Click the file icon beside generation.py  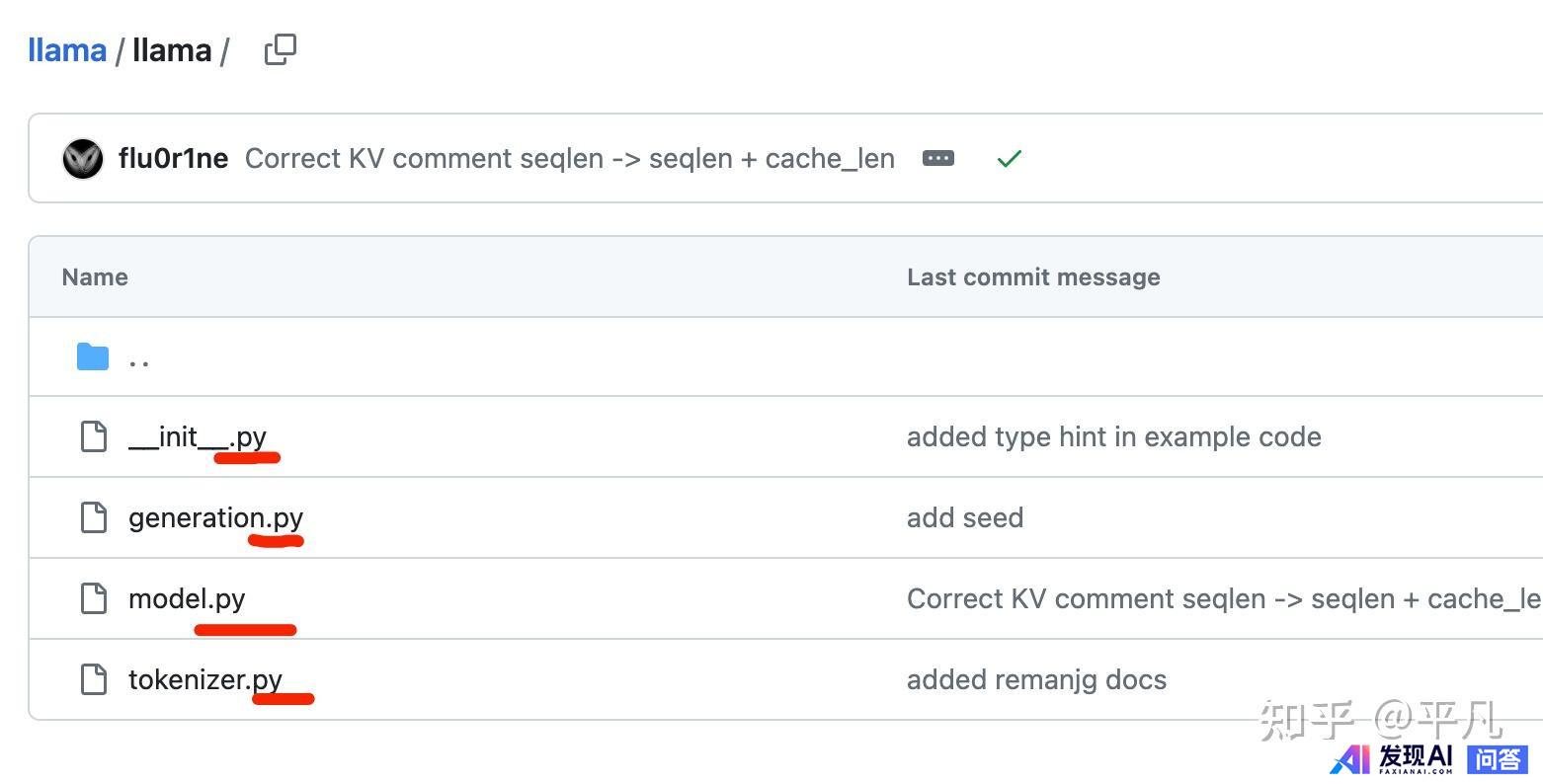coord(94,517)
